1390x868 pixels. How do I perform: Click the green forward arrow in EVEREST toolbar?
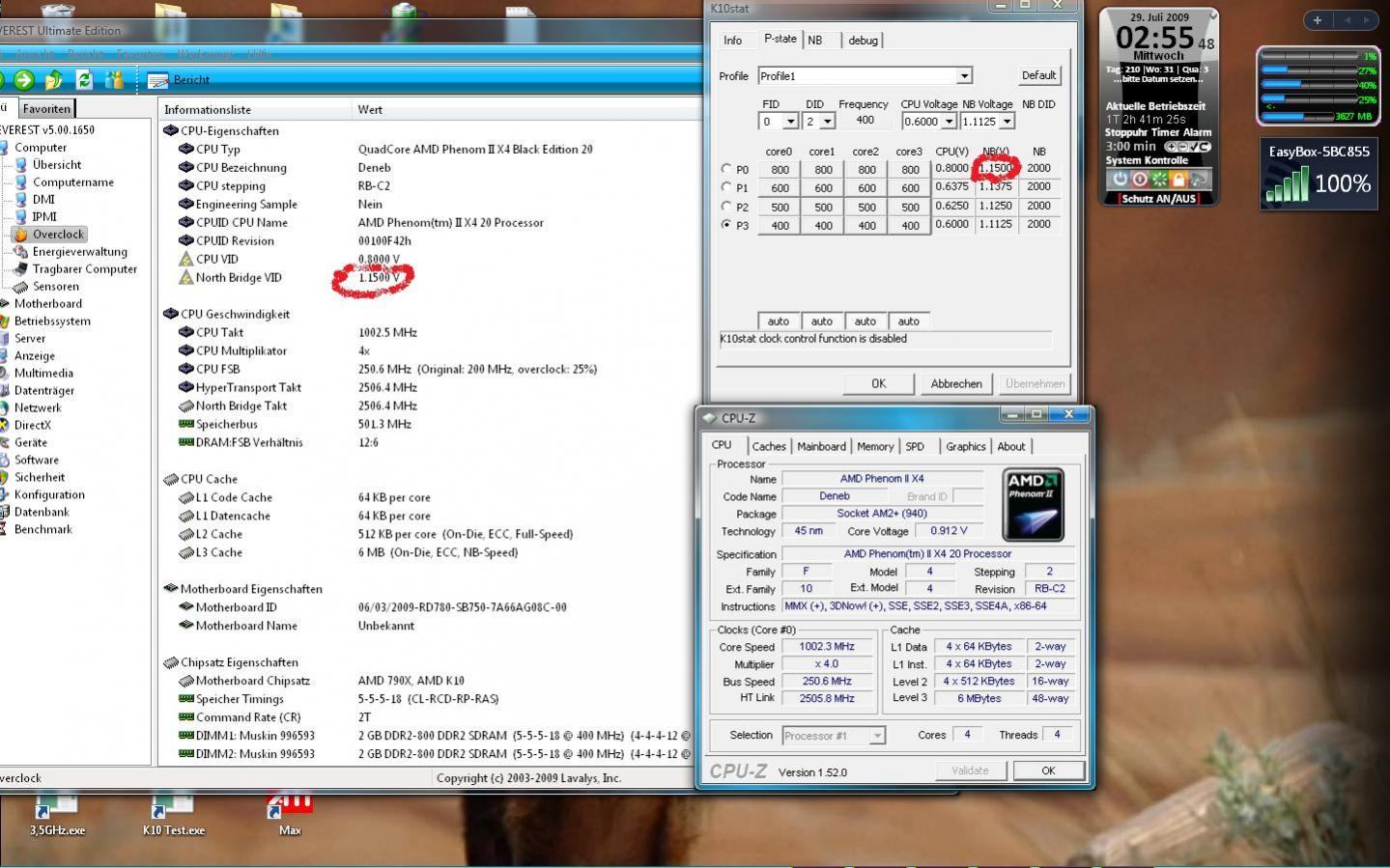pyautogui.click(x=24, y=80)
